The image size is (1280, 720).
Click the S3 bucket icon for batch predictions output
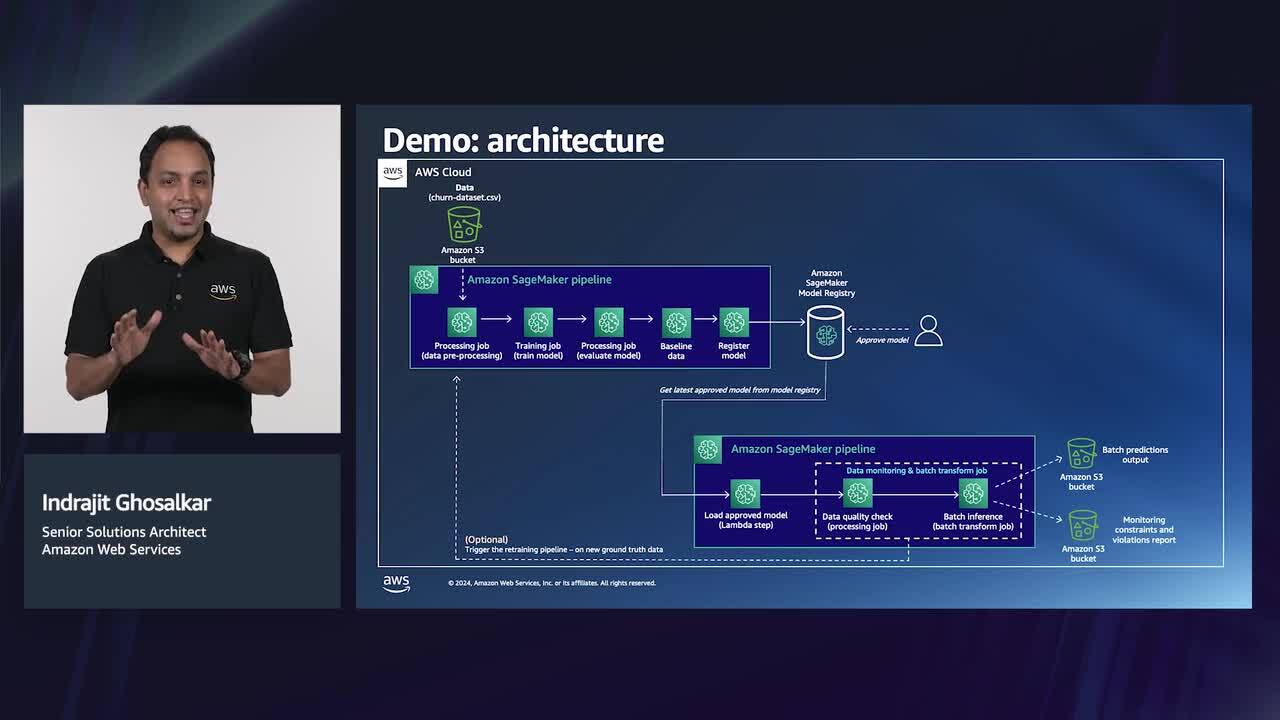(1081, 454)
